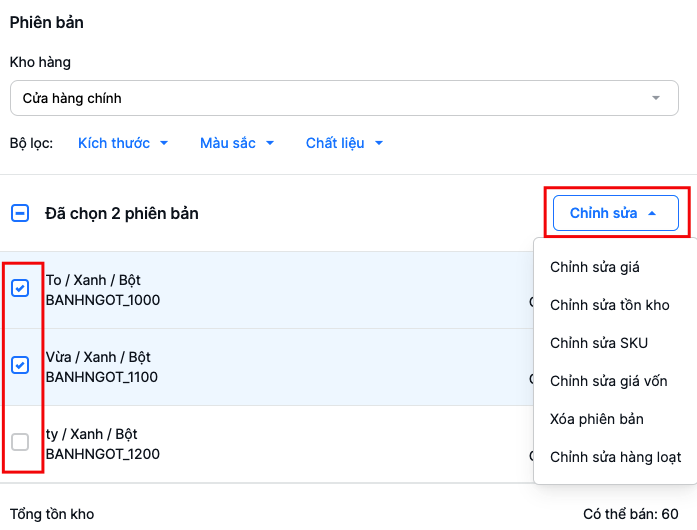Click the Màu sắc filter caret icon
The width and height of the screenshot is (697, 530).
(x=270, y=143)
